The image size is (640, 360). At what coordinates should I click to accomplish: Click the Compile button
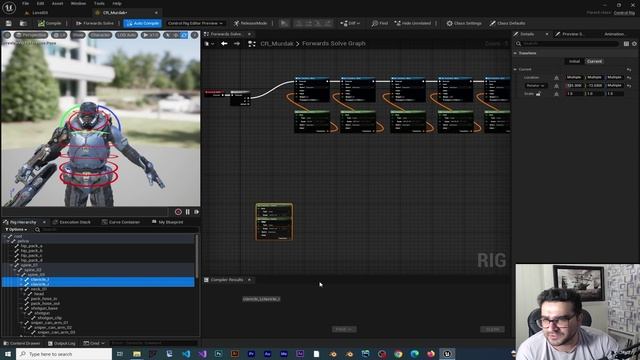pos(50,23)
